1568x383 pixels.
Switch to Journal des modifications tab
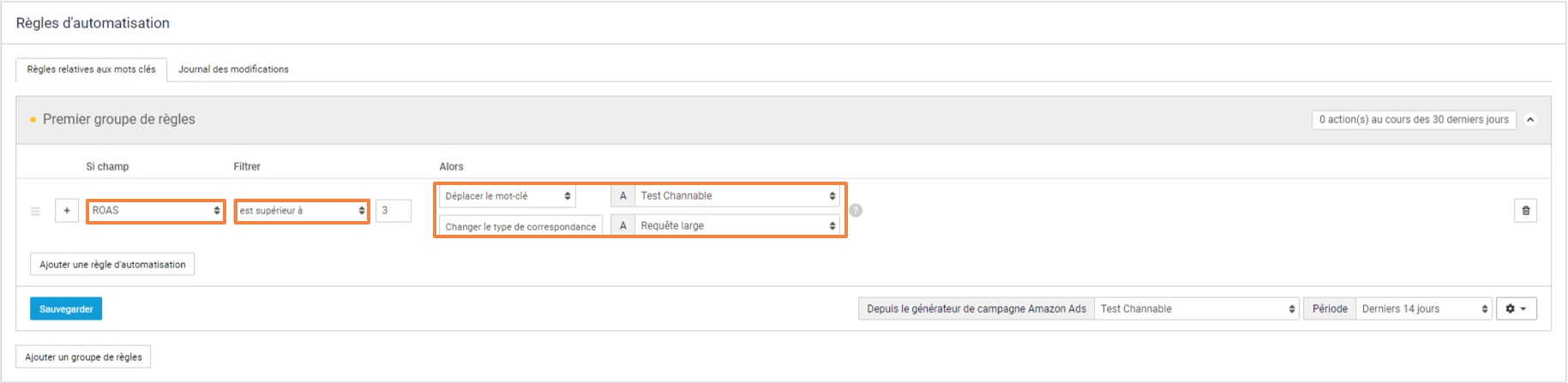pos(233,69)
